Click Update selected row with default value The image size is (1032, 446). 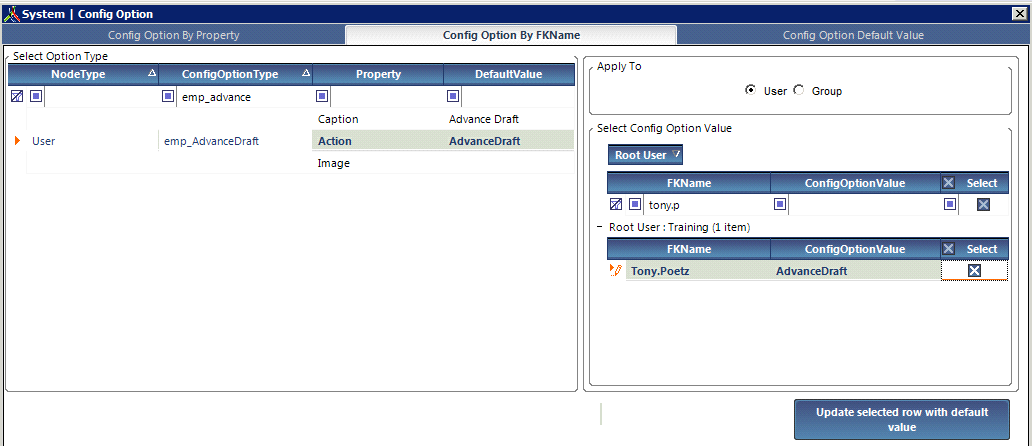(902, 420)
